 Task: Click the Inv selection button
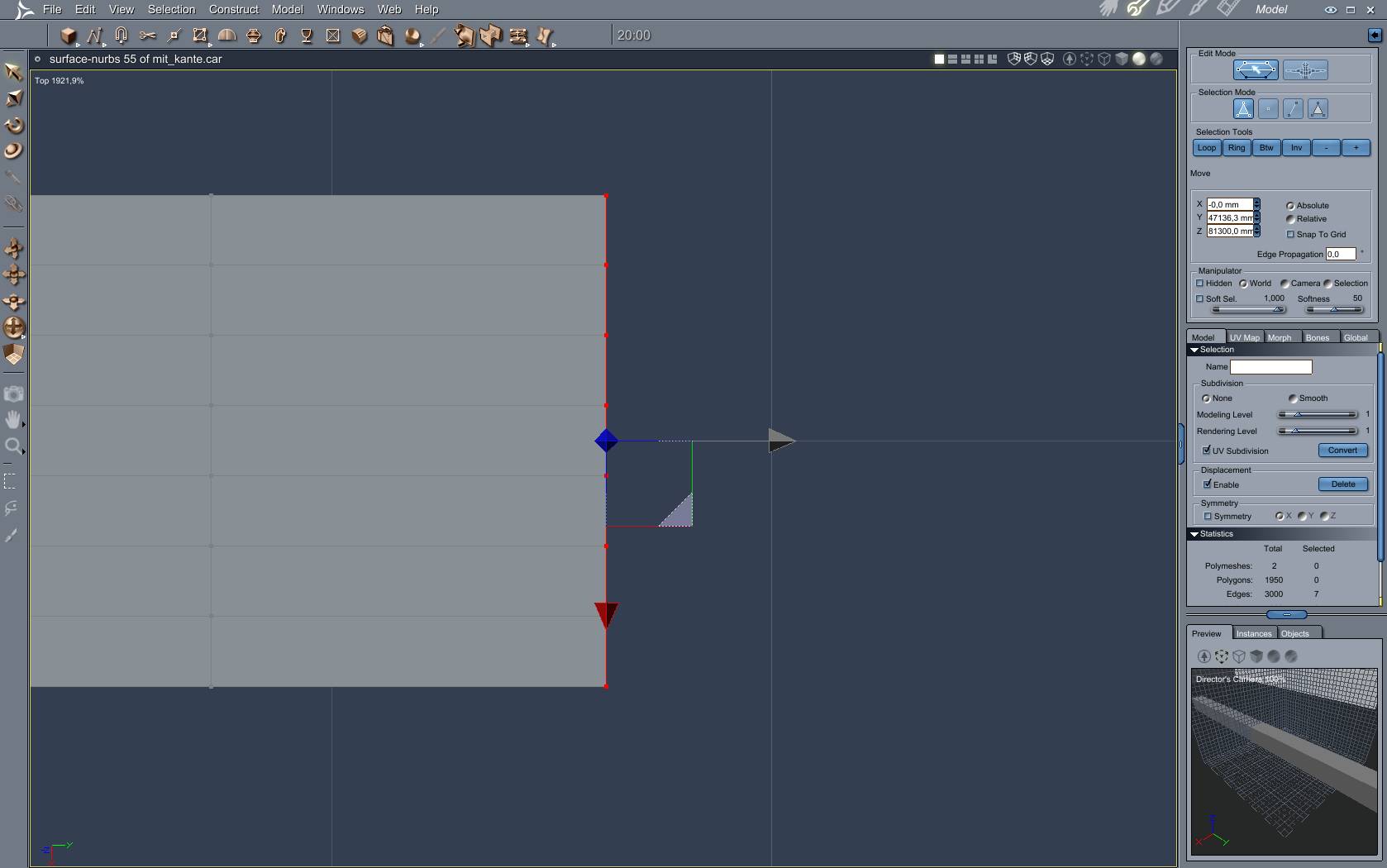click(x=1296, y=148)
